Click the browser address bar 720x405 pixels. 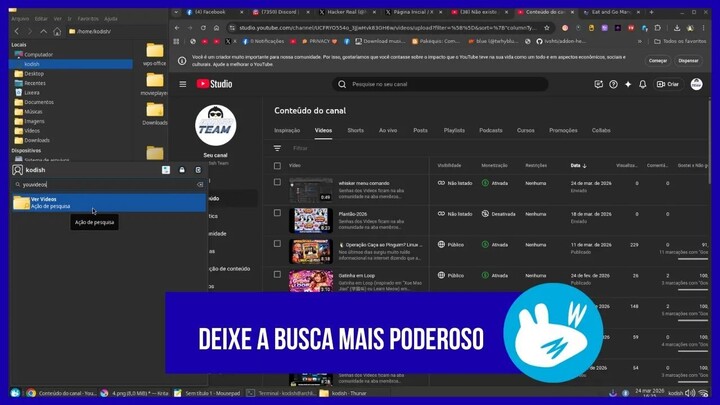coord(387,28)
